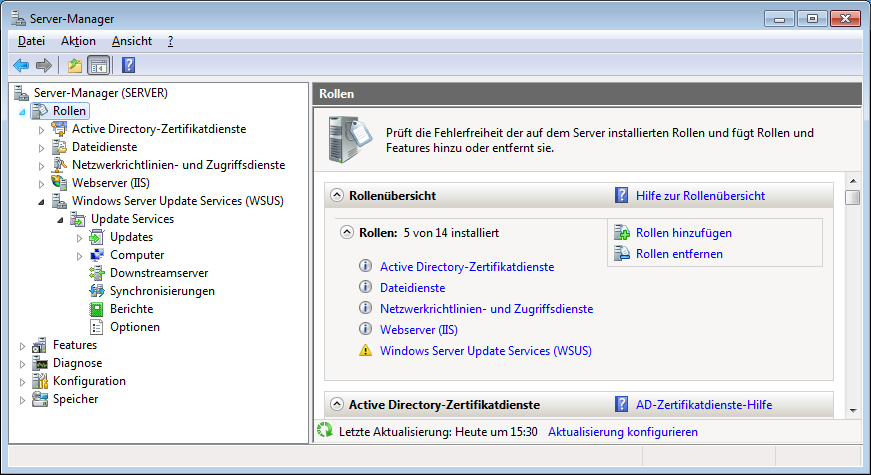871x475 pixels.
Task: Click the refresh icon next to Letzte Aktualisierung
Action: [x=324, y=430]
